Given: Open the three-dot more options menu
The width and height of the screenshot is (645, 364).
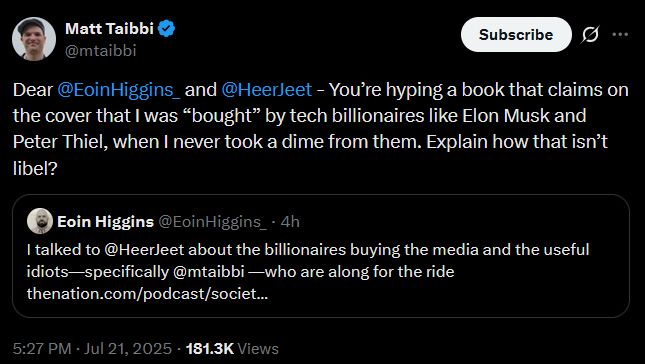Looking at the screenshot, I should coord(620,35).
